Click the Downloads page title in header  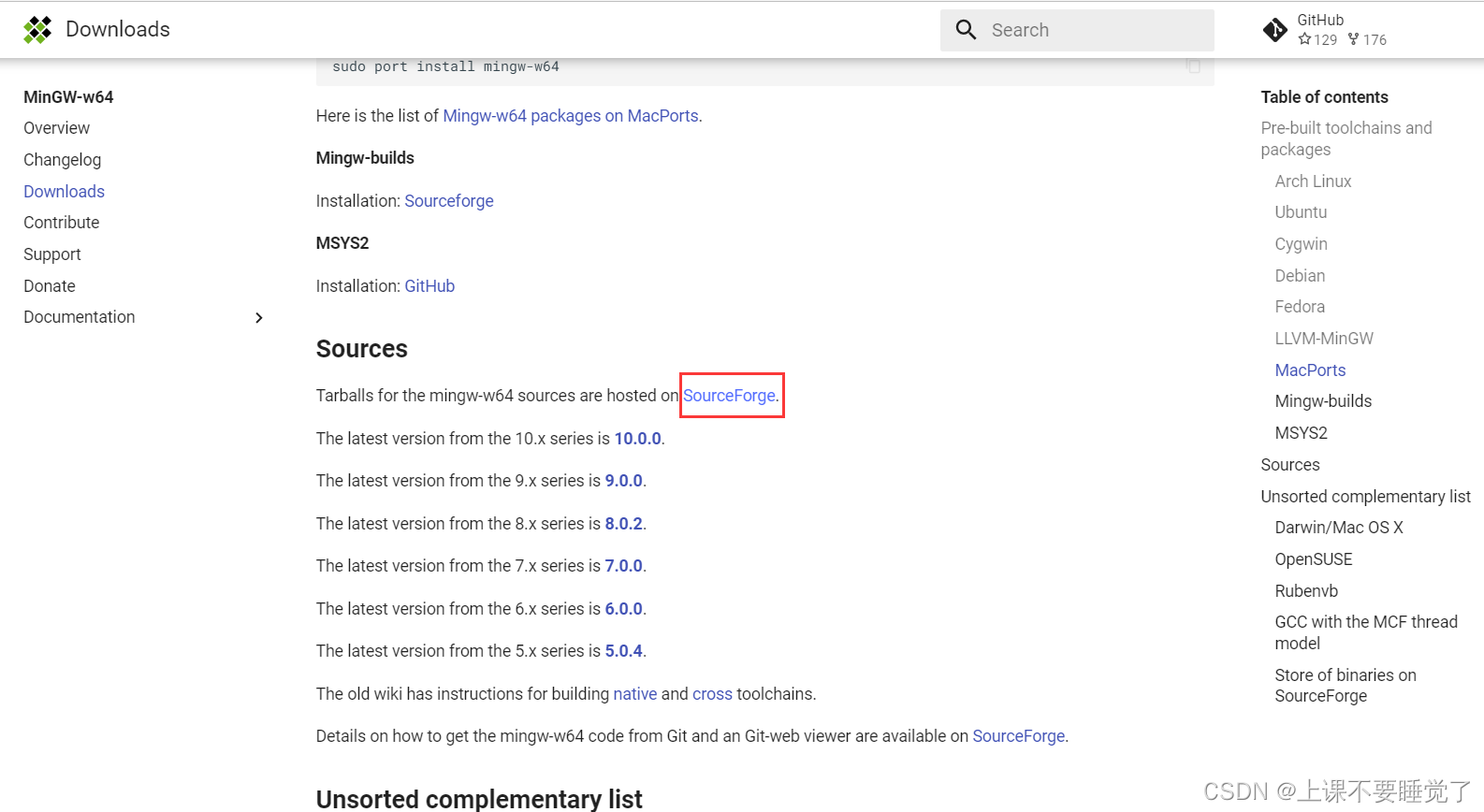coord(118,30)
